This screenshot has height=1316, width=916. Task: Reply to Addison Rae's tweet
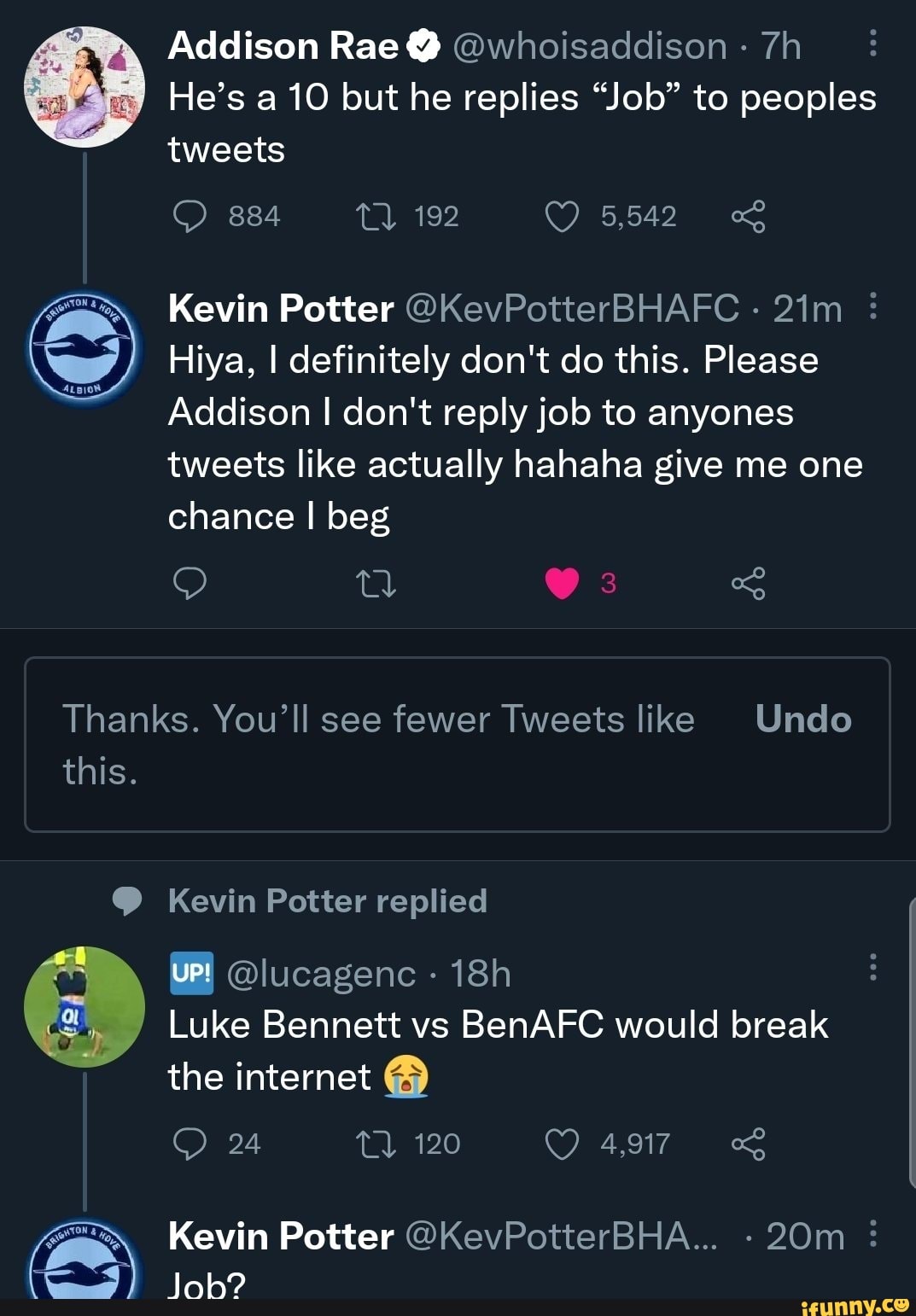[x=190, y=217]
